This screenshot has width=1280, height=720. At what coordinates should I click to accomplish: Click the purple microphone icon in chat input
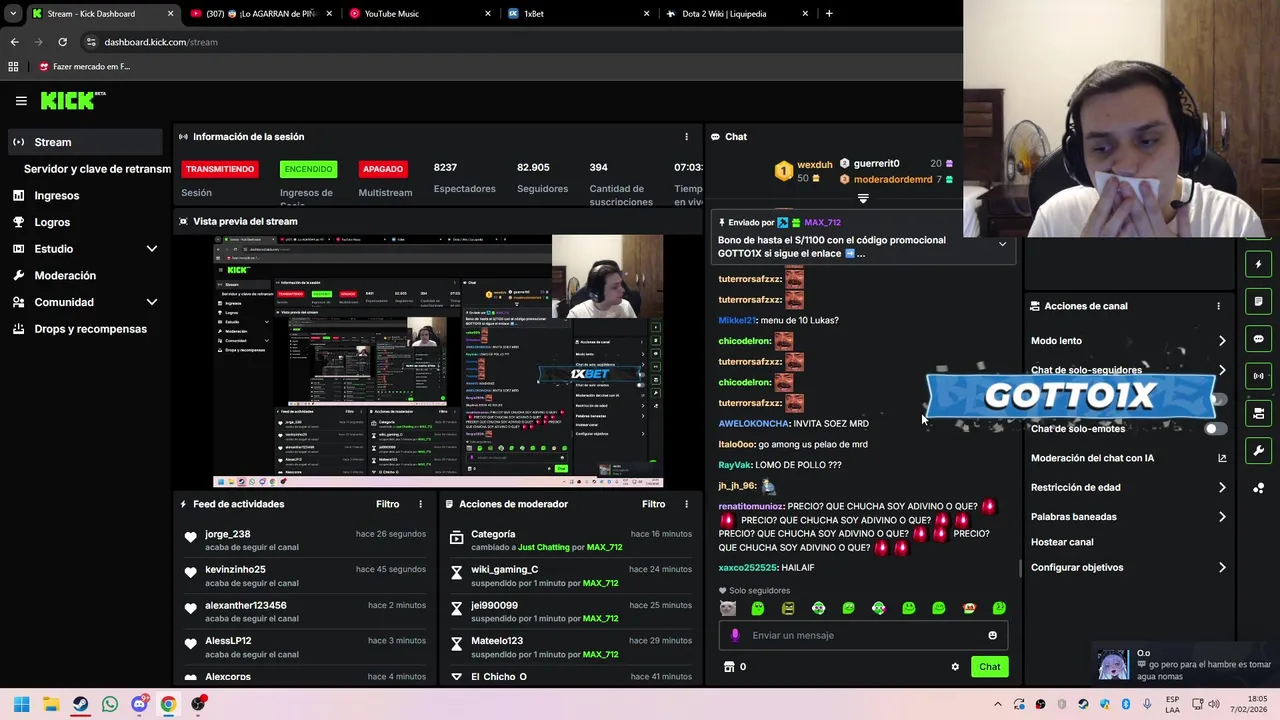coord(735,635)
